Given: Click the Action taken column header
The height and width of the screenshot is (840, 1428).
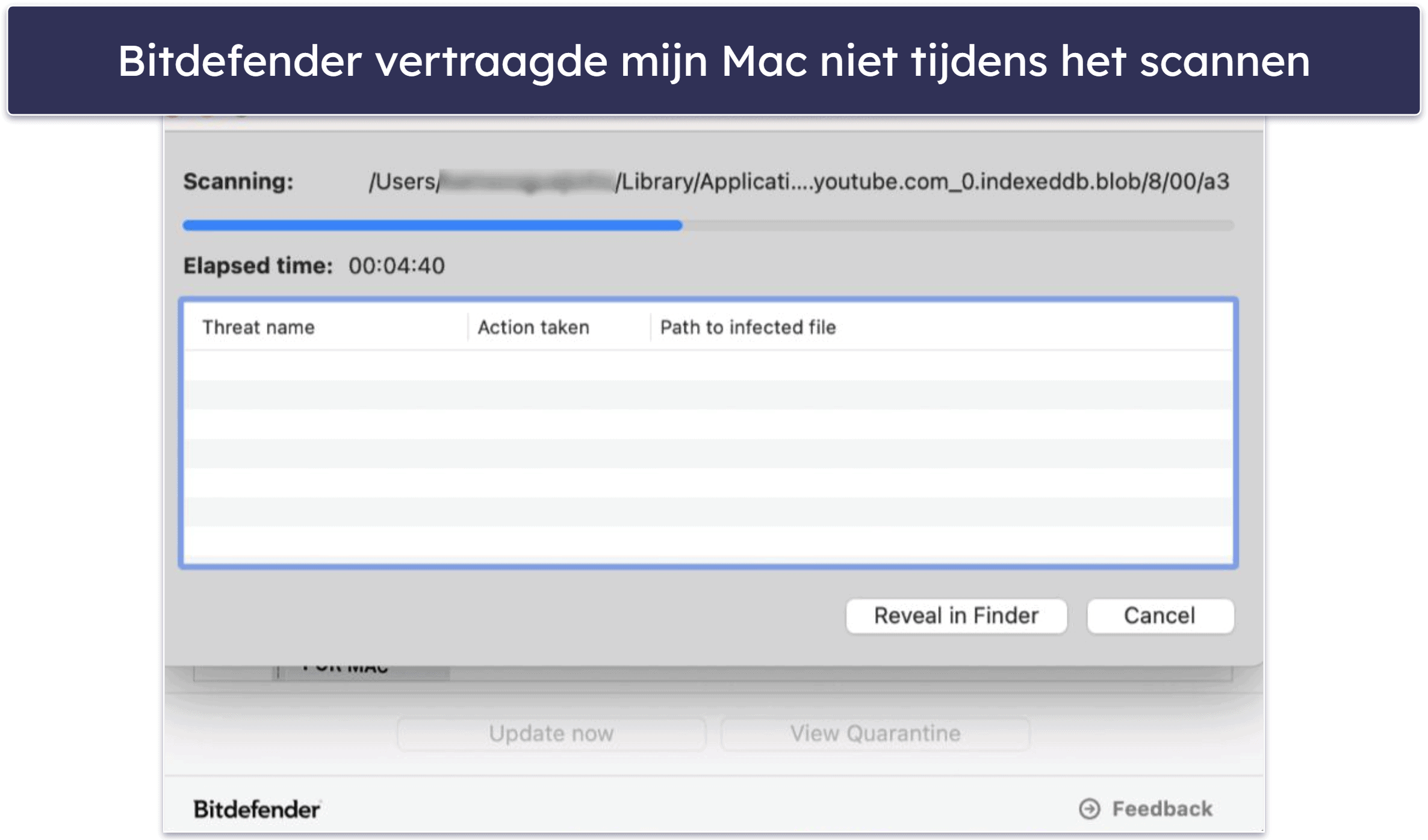Looking at the screenshot, I should 533,327.
